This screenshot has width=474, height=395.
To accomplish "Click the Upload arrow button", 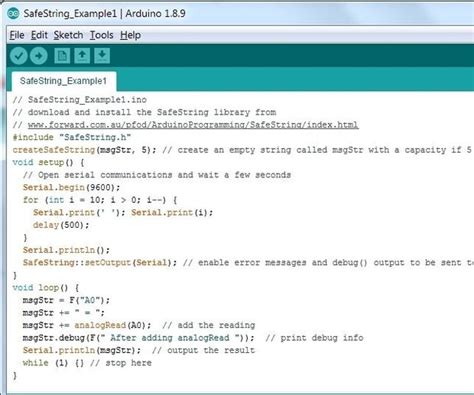I will pyautogui.click(x=38, y=56).
